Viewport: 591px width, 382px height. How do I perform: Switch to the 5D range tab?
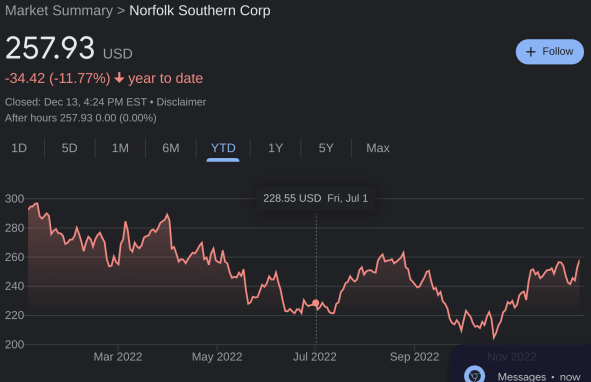click(x=69, y=148)
